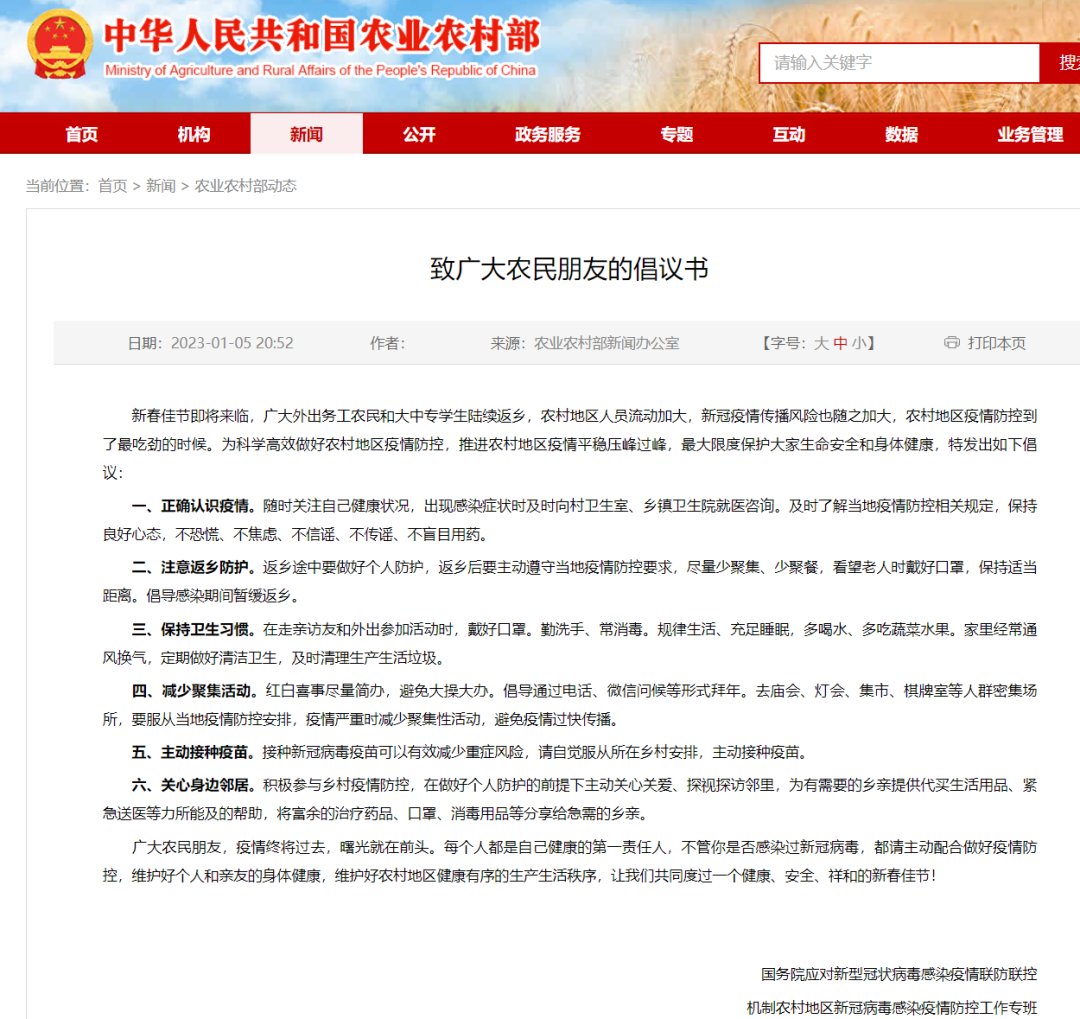
Task: Set font size to 大
Action: (x=821, y=343)
